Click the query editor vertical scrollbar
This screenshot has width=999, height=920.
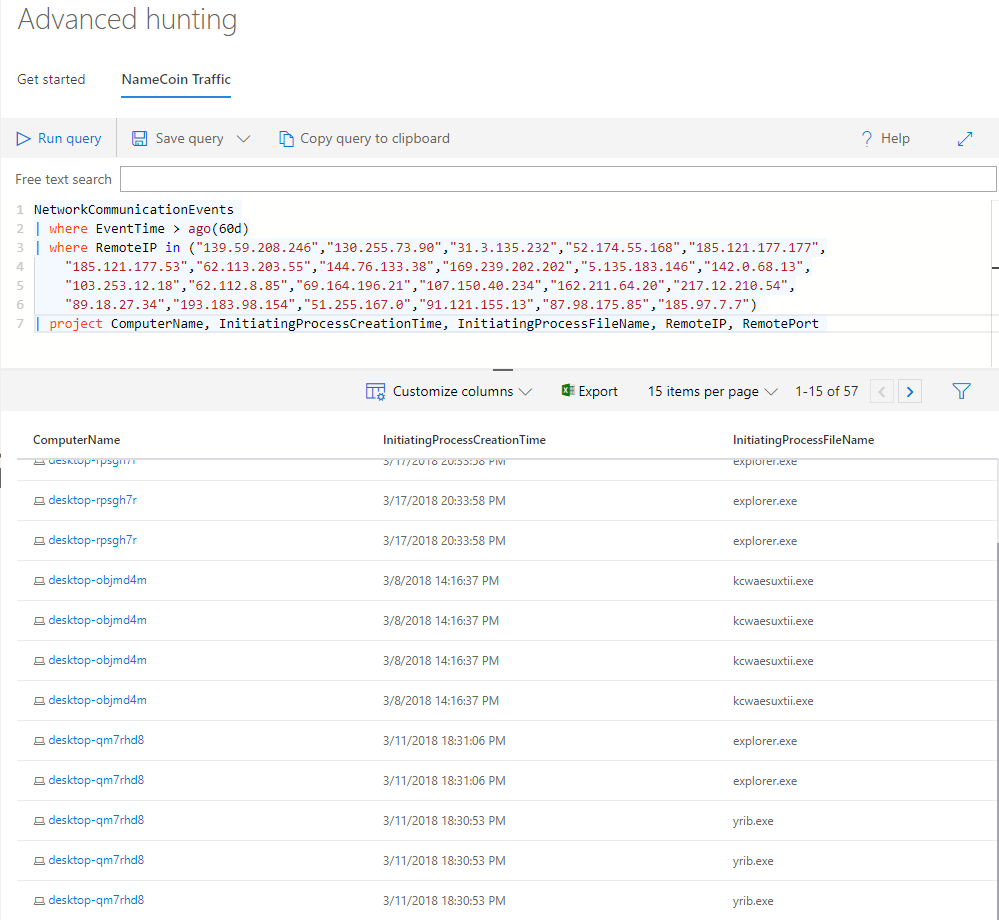point(995,283)
